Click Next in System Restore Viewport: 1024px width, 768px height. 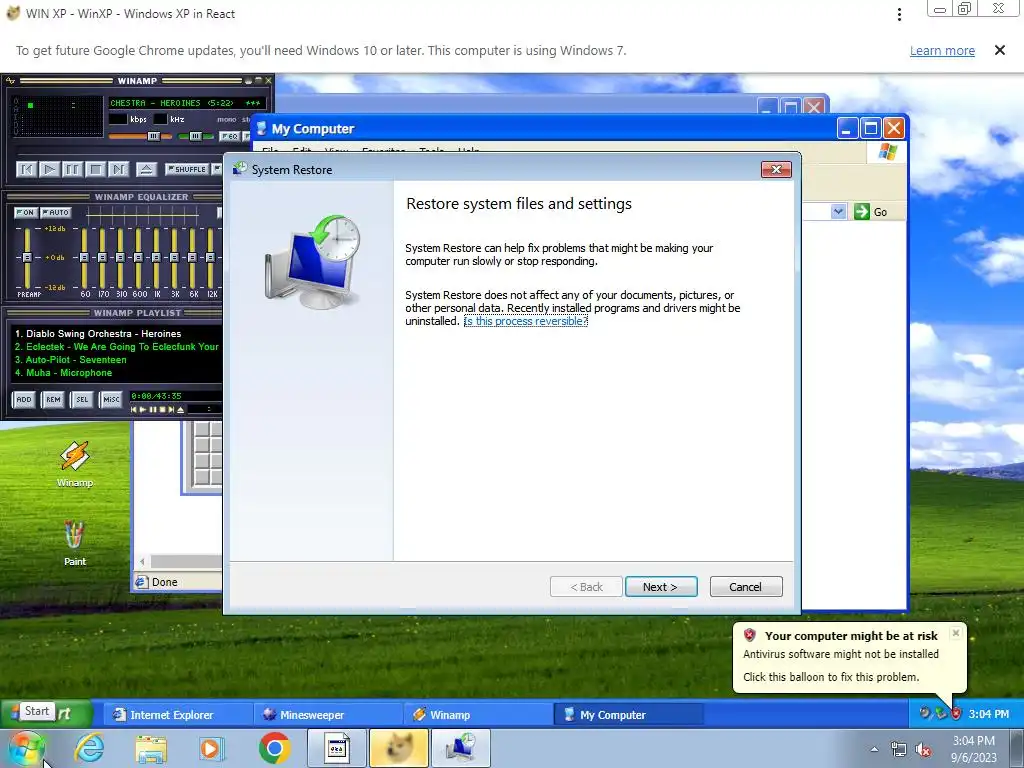pyautogui.click(x=661, y=587)
